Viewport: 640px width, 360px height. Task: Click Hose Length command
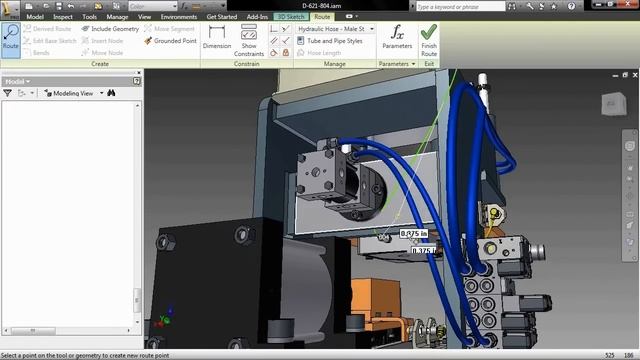319,53
